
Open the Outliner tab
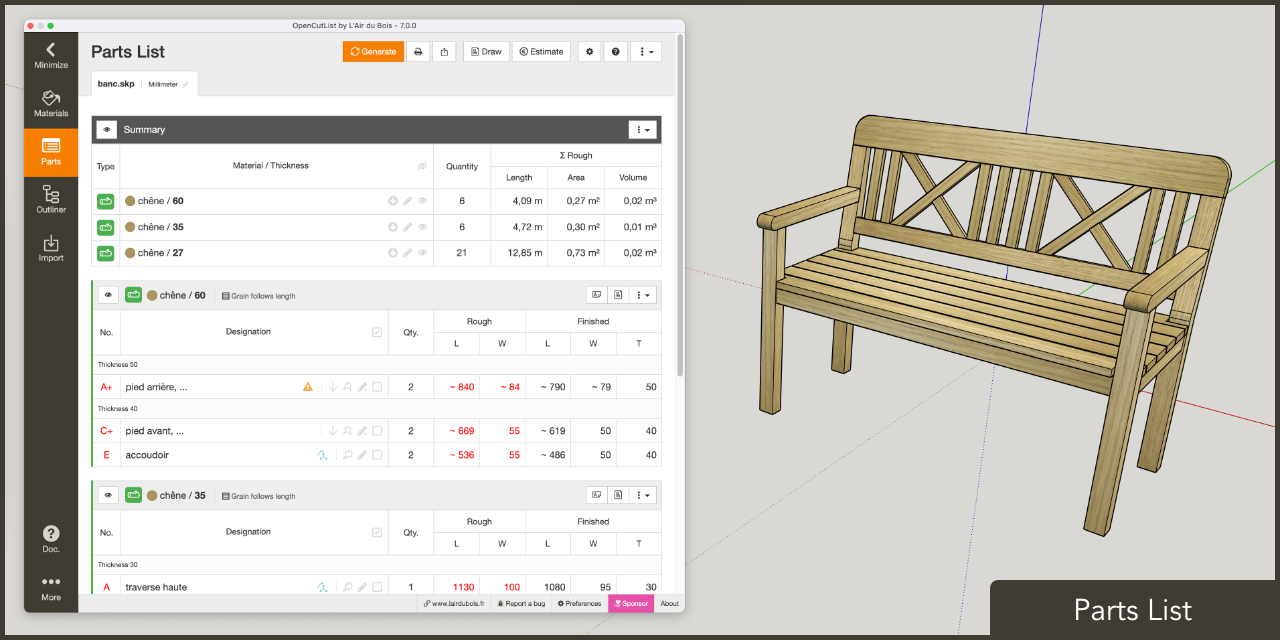51,200
